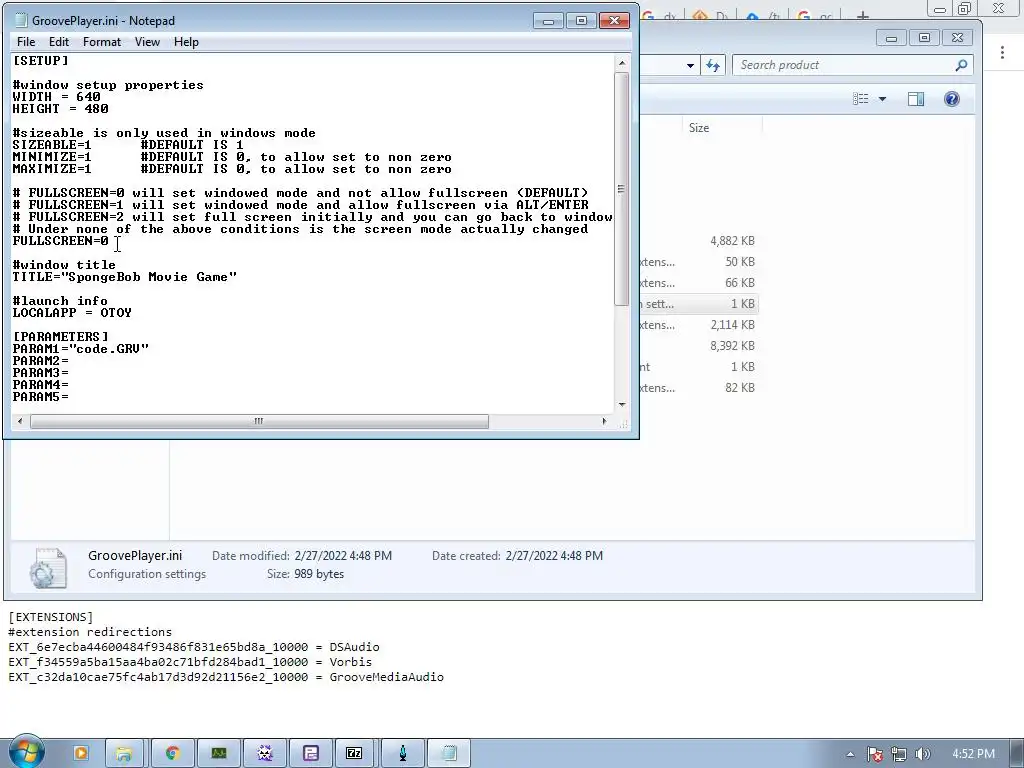
Task: Open the Explorer view options dropdown arrow
Action: point(882,99)
